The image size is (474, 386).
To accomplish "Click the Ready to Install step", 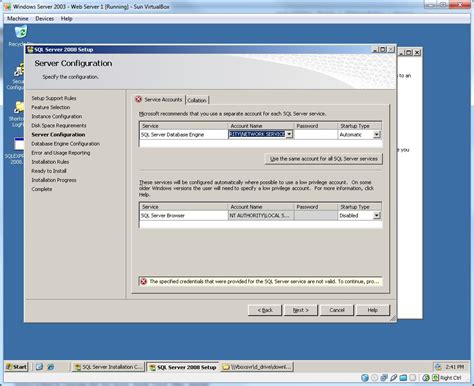I will pyautogui.click(x=49, y=171).
